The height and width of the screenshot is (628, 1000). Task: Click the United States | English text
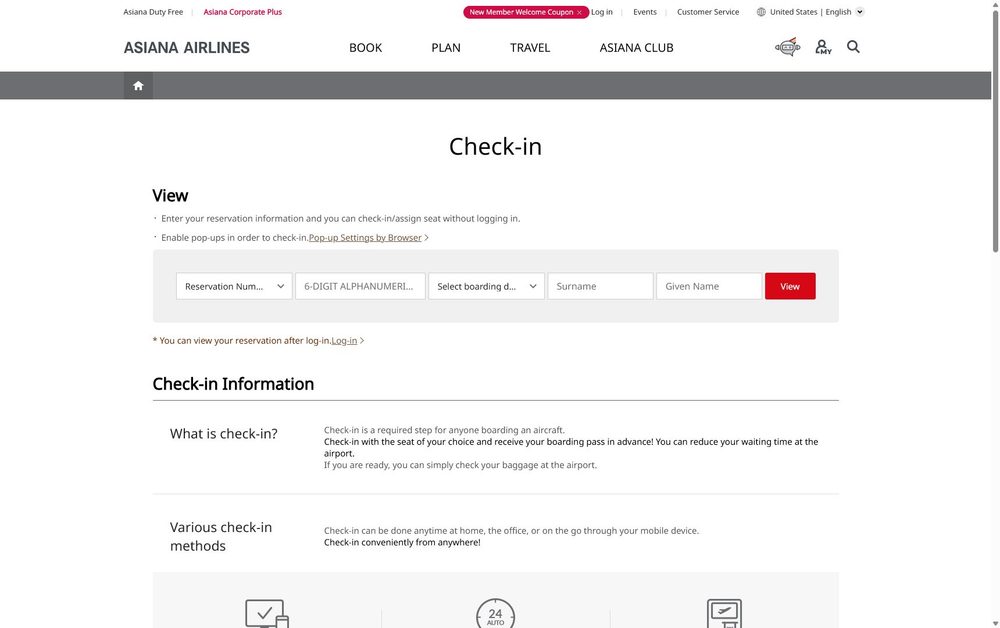811,12
